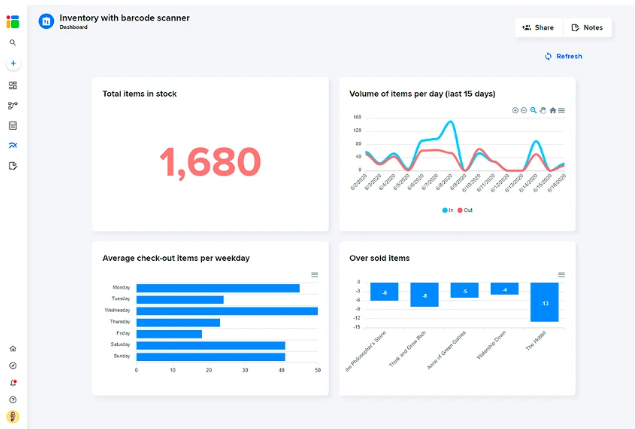Open the help question mark icon

[x=13, y=400]
